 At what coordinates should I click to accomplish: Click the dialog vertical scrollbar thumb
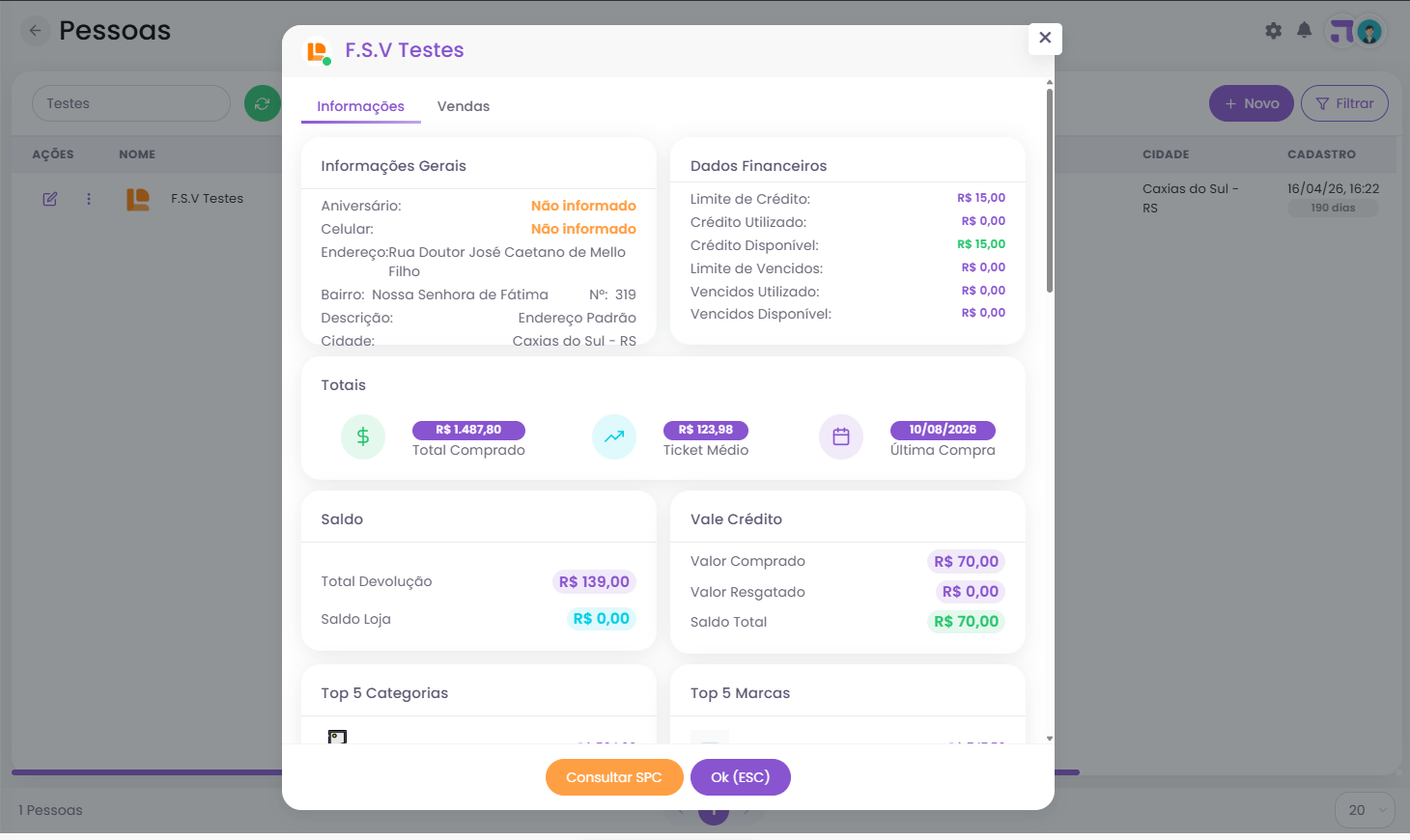pos(1050,189)
